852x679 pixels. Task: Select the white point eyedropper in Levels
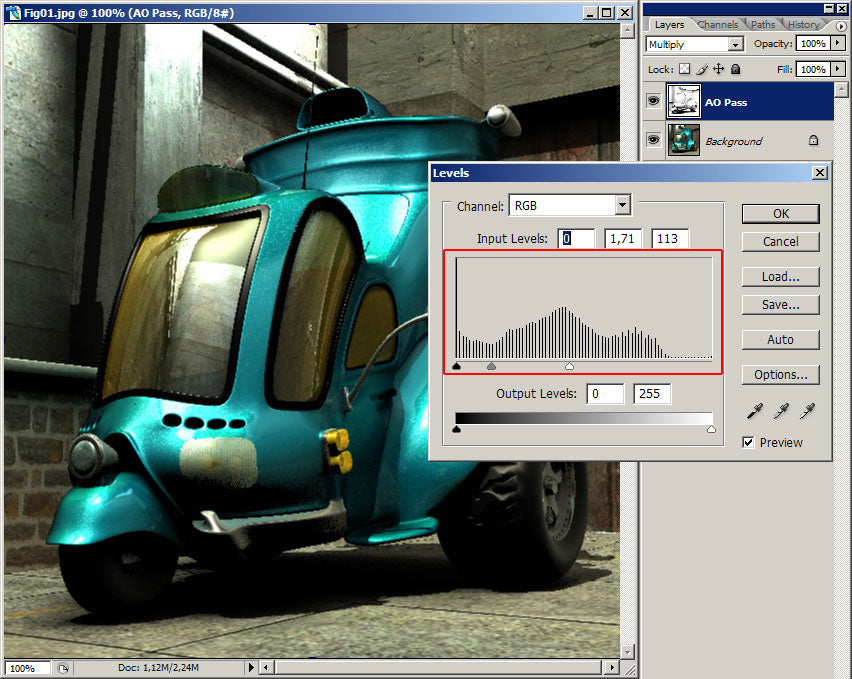point(807,409)
